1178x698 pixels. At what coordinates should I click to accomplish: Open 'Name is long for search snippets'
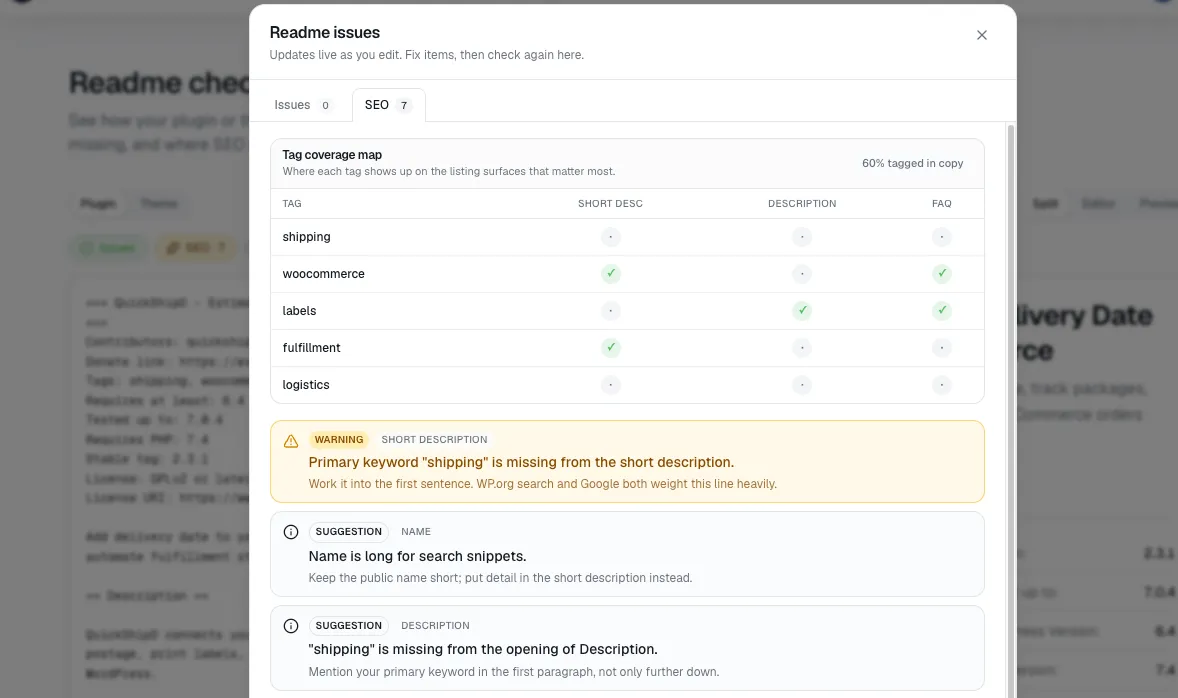click(627, 554)
